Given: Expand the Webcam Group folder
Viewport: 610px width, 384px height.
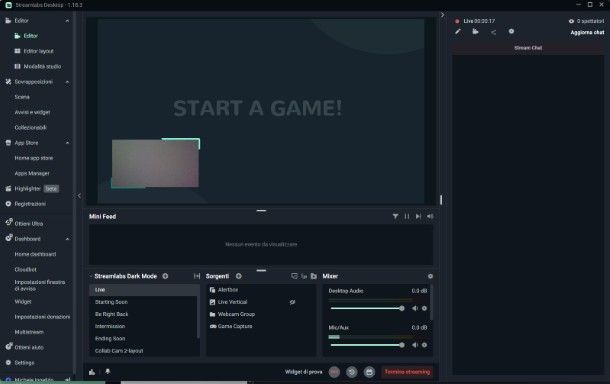Looking at the screenshot, I should [212, 314].
